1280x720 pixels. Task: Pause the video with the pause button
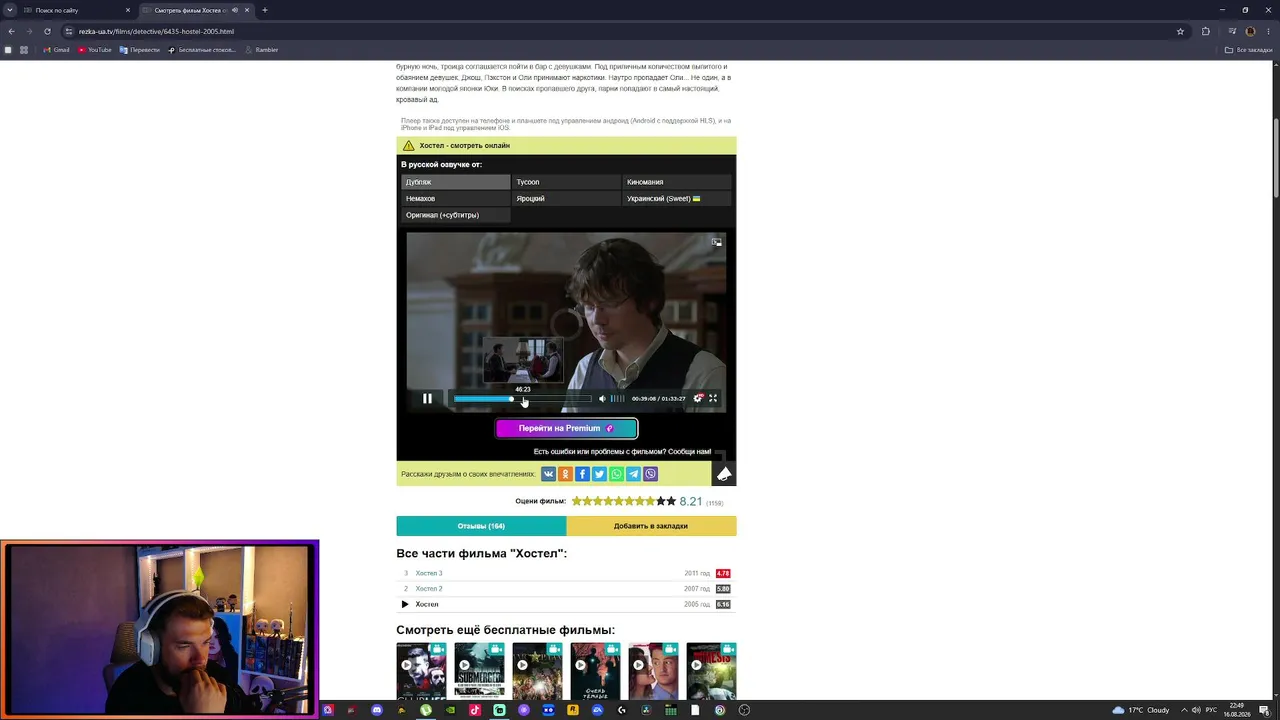(427, 398)
